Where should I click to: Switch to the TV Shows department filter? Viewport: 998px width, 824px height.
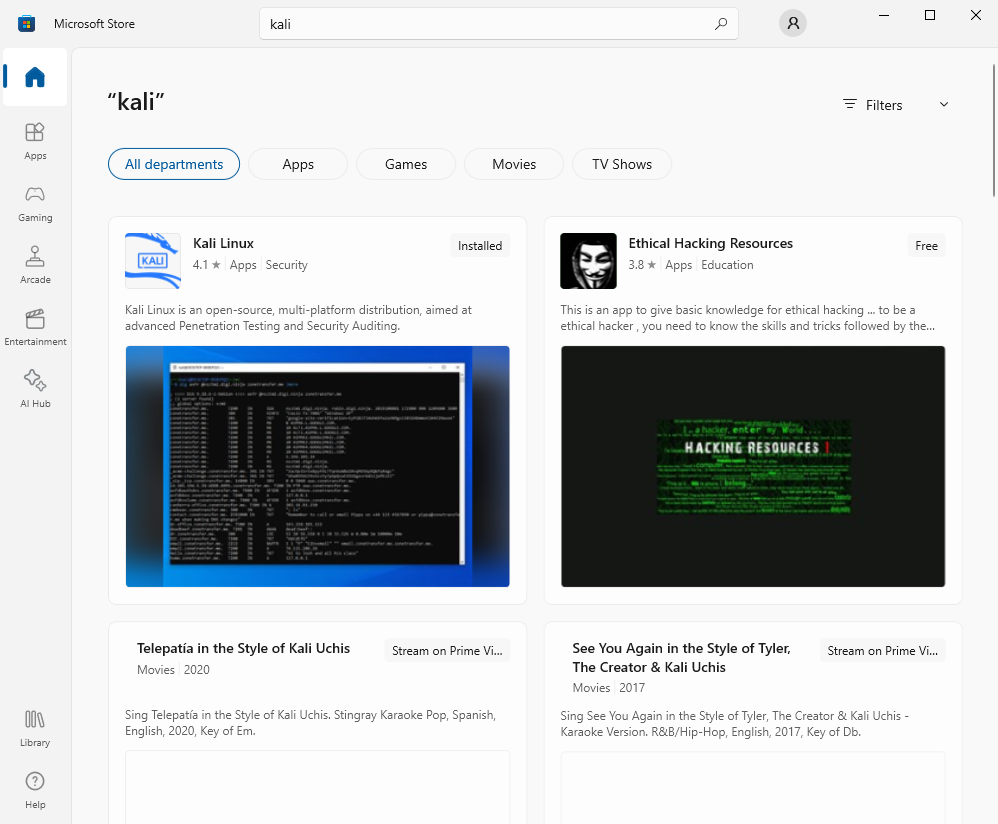pyautogui.click(x=621, y=163)
